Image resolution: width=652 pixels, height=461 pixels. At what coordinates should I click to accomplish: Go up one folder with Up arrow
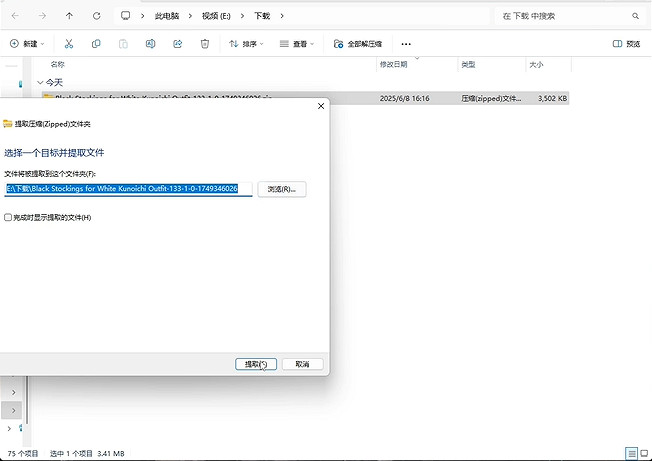tap(69, 16)
